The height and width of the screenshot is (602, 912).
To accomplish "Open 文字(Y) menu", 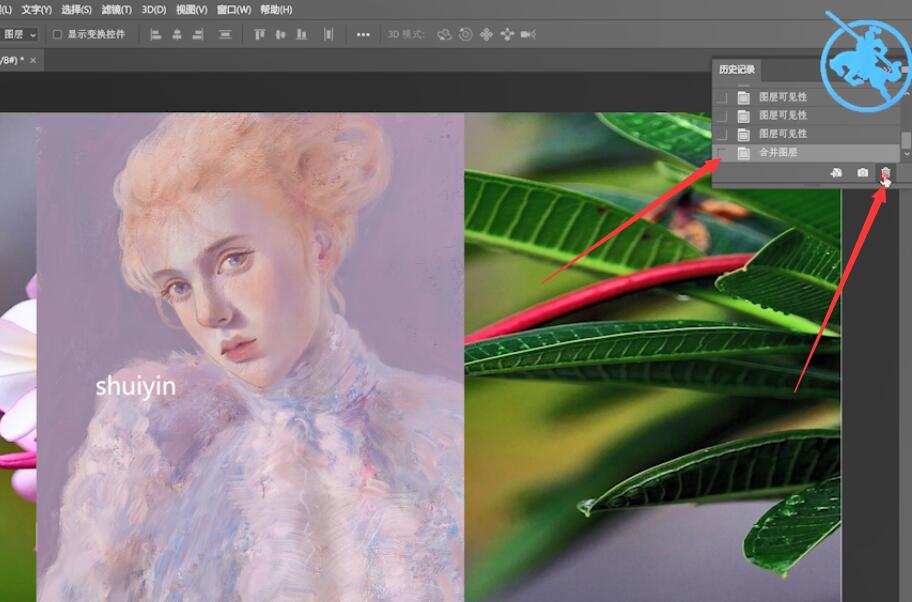I will [x=37, y=10].
